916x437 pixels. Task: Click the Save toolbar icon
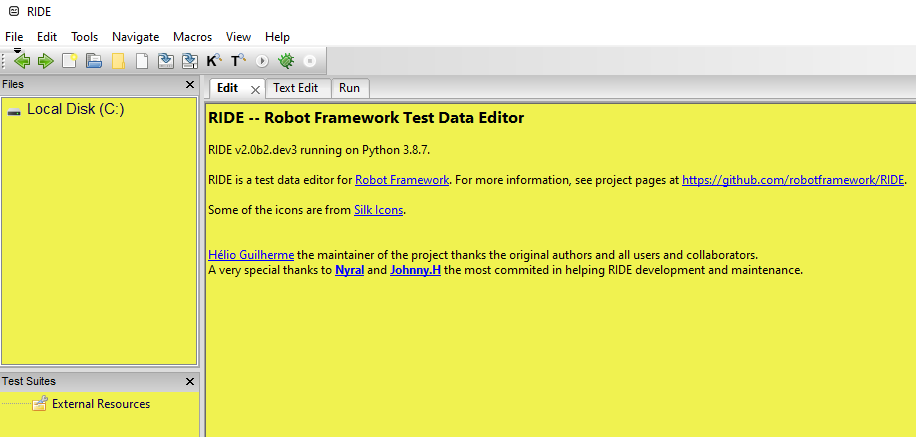pos(166,61)
